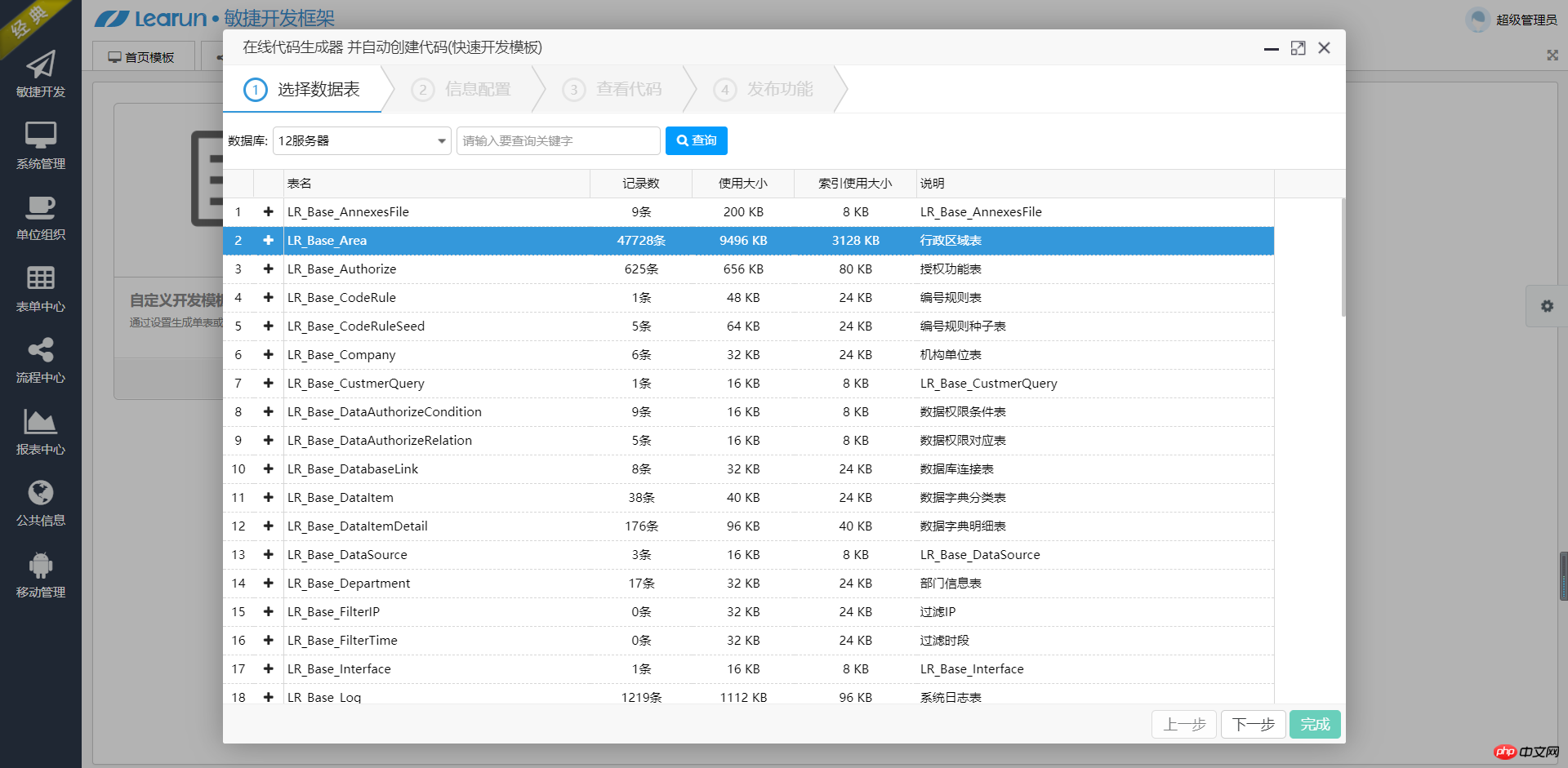Click the 超级管理员 user avatar
Image resolution: width=1568 pixels, height=768 pixels.
pyautogui.click(x=1477, y=20)
